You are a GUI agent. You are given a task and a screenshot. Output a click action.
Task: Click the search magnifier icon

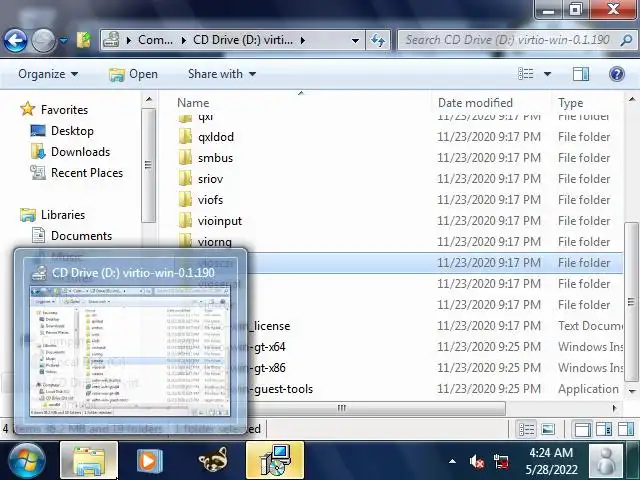click(x=626, y=40)
